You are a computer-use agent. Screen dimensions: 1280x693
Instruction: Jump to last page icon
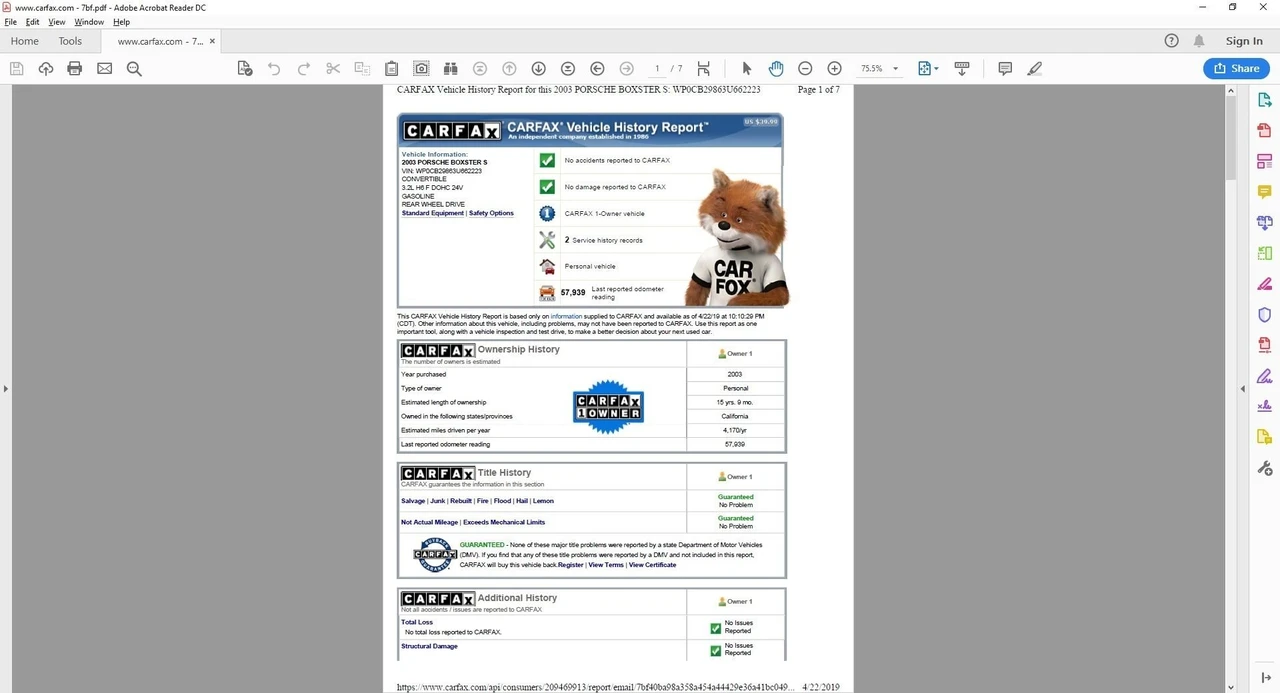coord(568,69)
